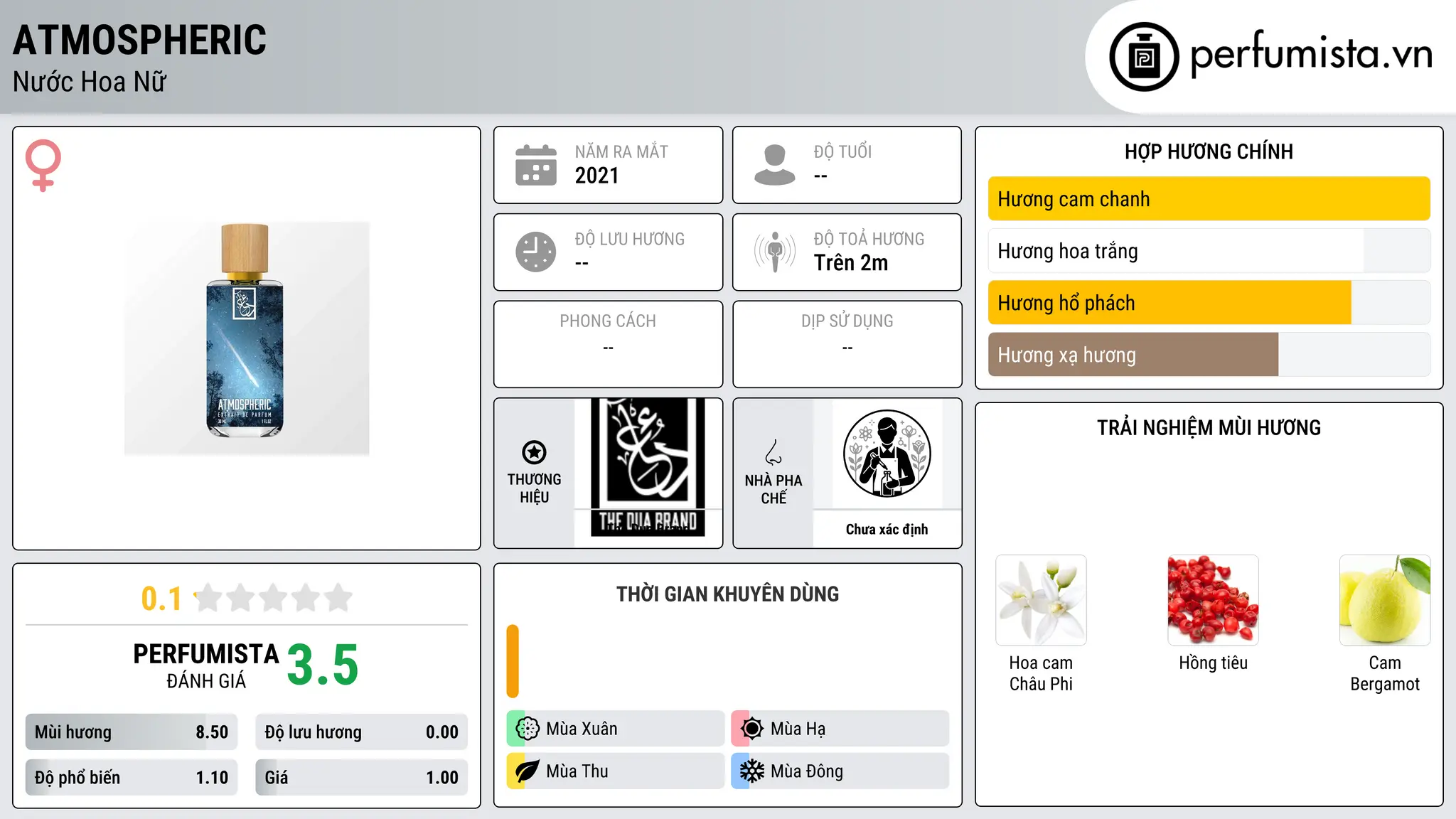The image size is (1456, 819).
Task: Select the Cam Bergamot note image
Action: [x=1385, y=600]
